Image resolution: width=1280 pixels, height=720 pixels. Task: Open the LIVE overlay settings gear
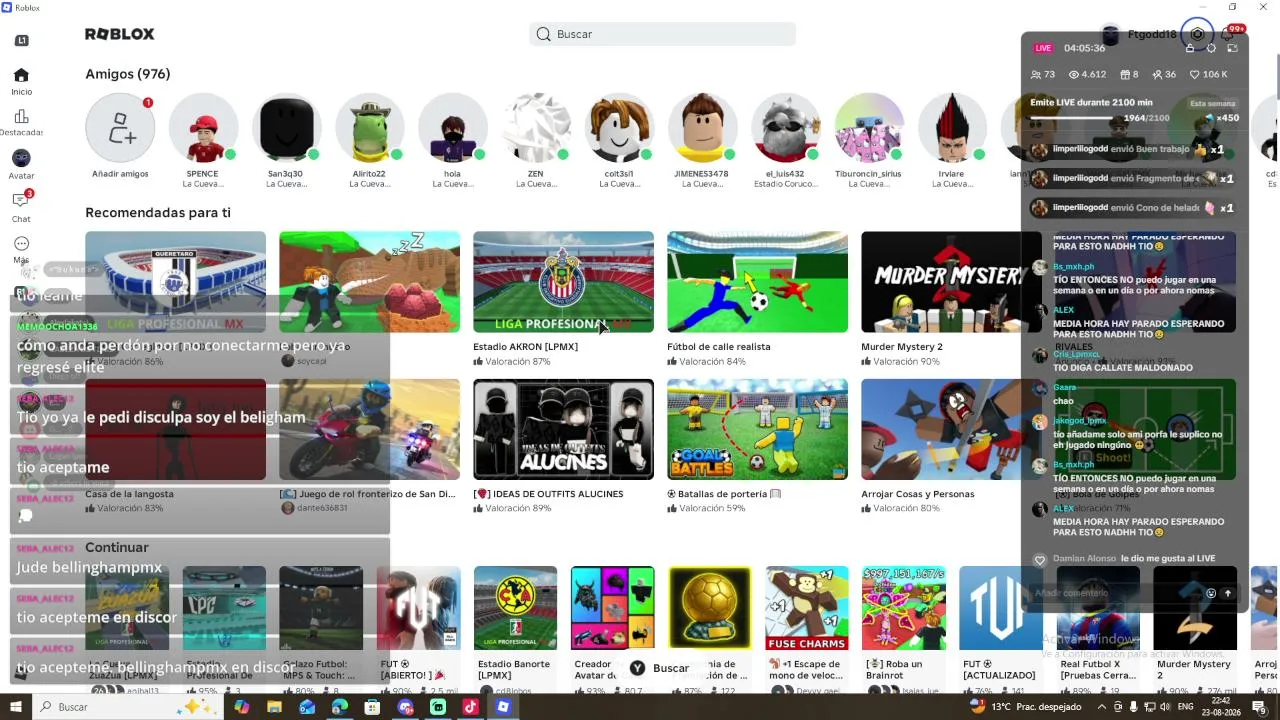[x=1211, y=48]
